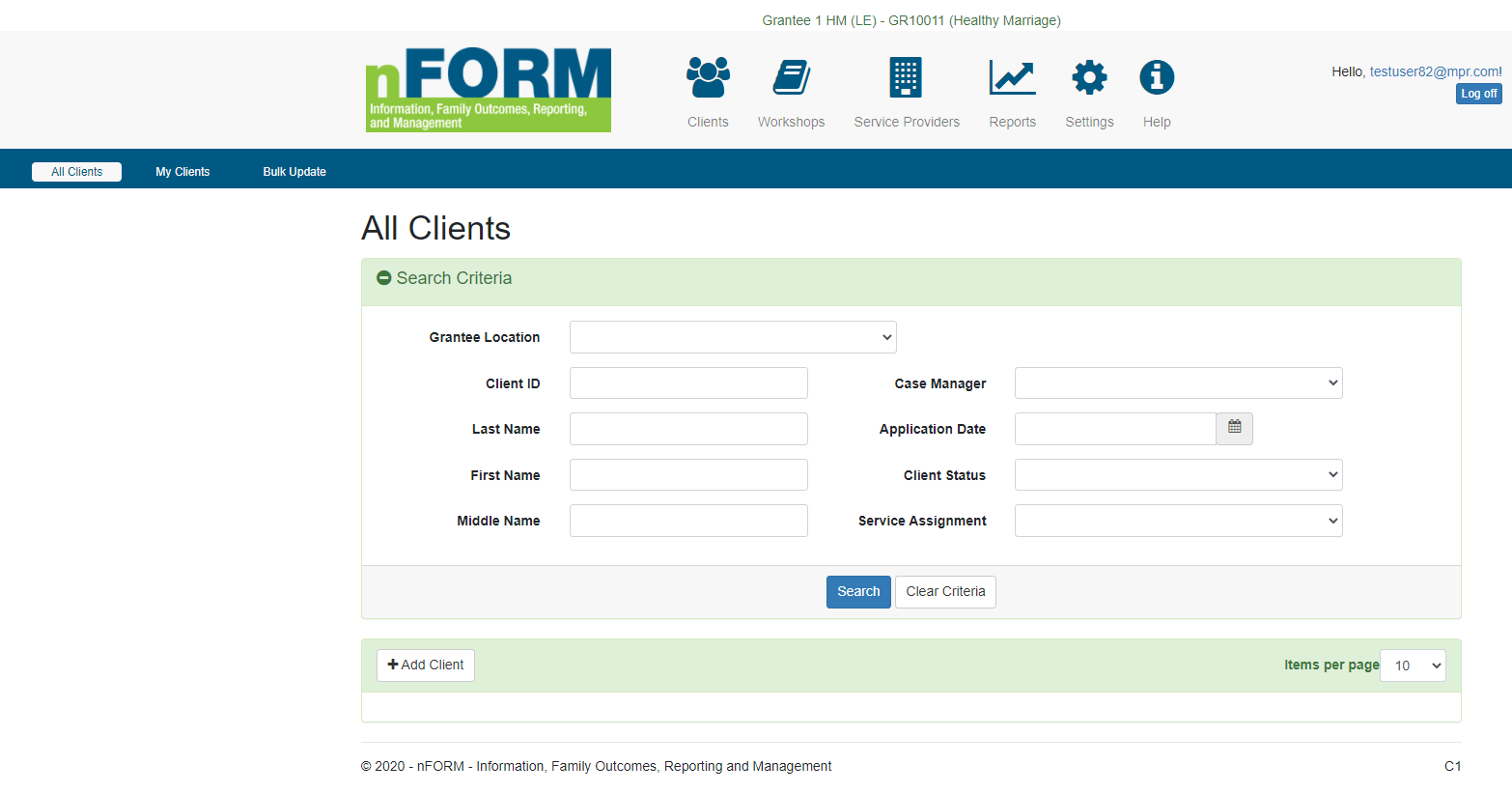This screenshot has height=793, width=1512.
Task: Open the Workshops book icon
Action: point(791,78)
